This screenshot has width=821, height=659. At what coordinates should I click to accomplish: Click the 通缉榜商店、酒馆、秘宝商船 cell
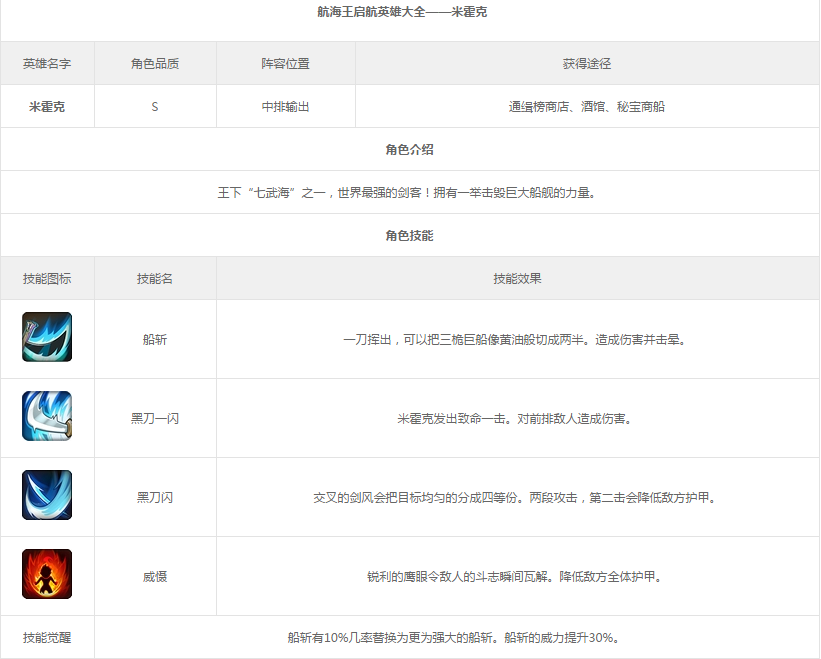point(587,106)
